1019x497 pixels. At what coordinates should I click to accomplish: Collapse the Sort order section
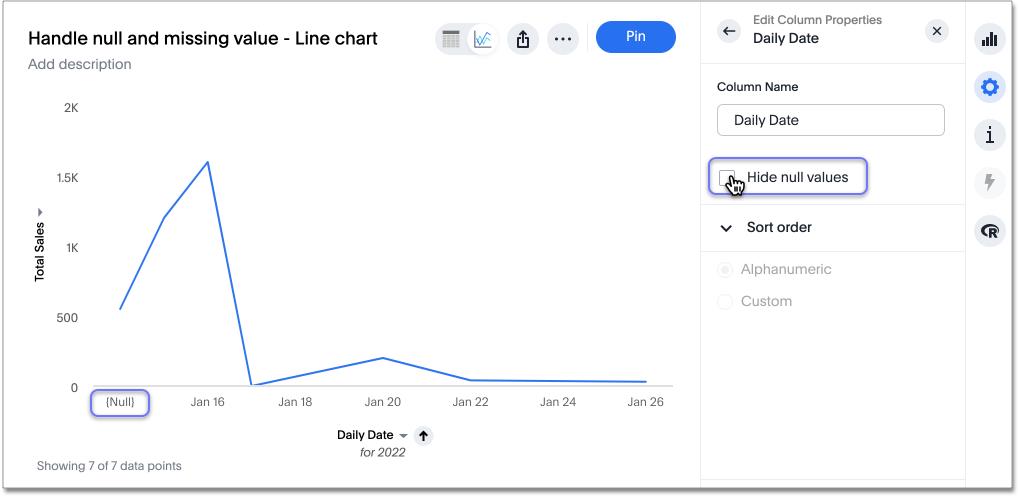726,228
